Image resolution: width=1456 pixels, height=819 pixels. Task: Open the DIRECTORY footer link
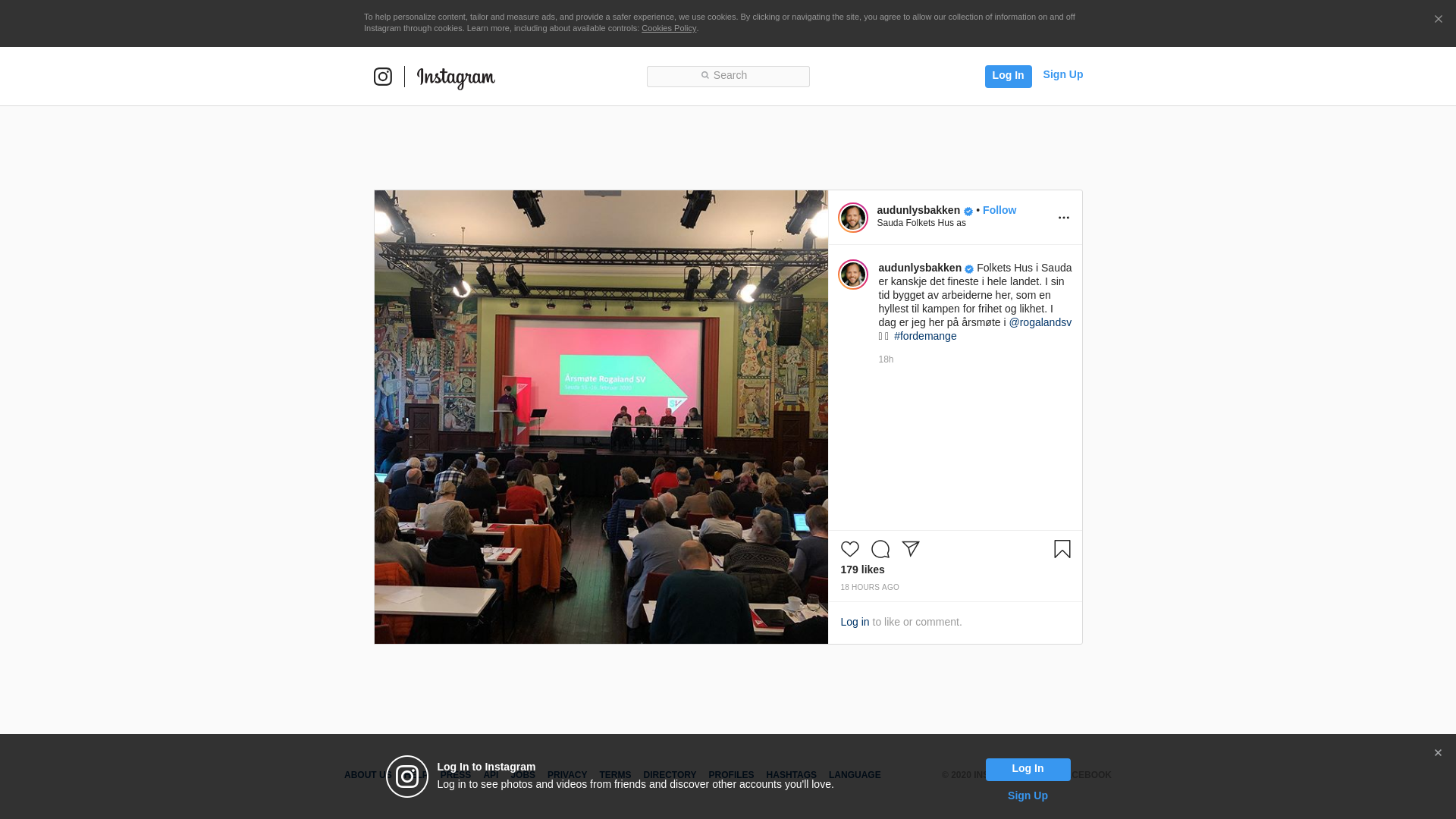[x=670, y=775]
